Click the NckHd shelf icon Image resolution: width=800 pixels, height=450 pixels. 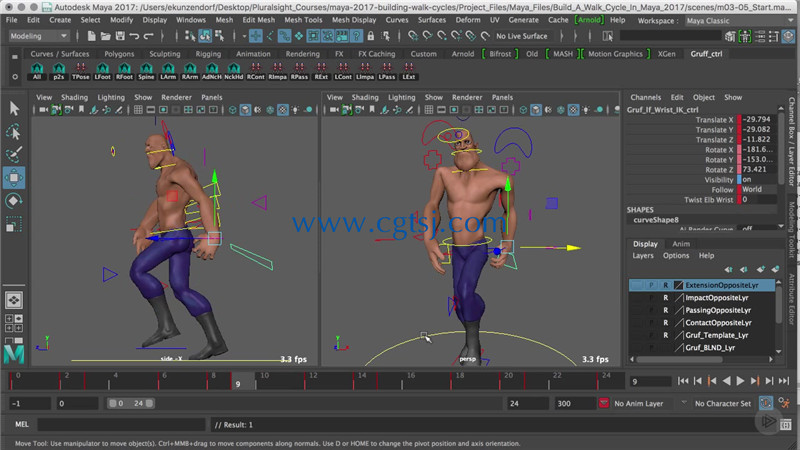pyautogui.click(x=234, y=71)
